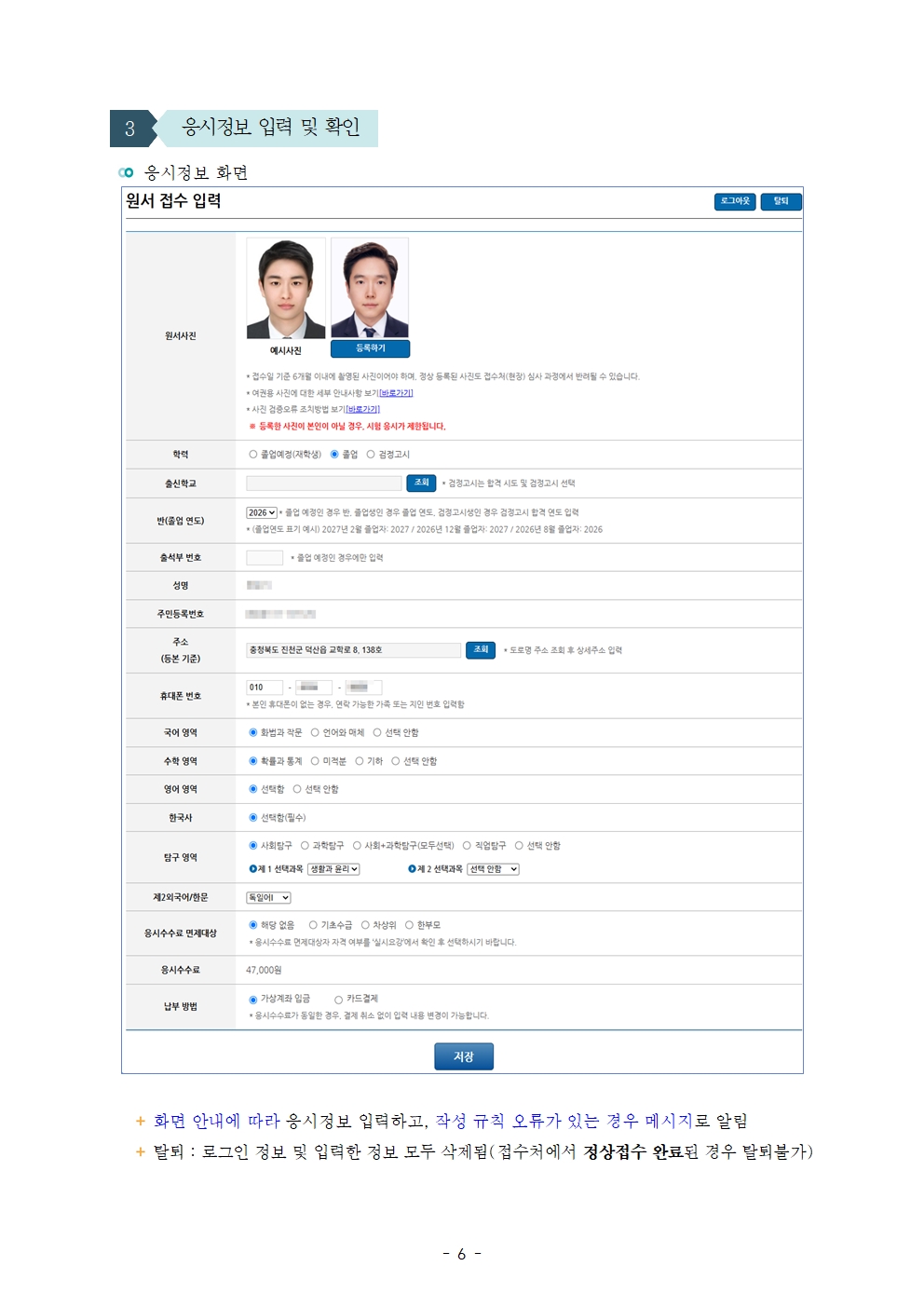Image resolution: width=924 pixels, height=1307 pixels.
Task: Open the 2026 graduation year dropdown
Action: tap(262, 512)
